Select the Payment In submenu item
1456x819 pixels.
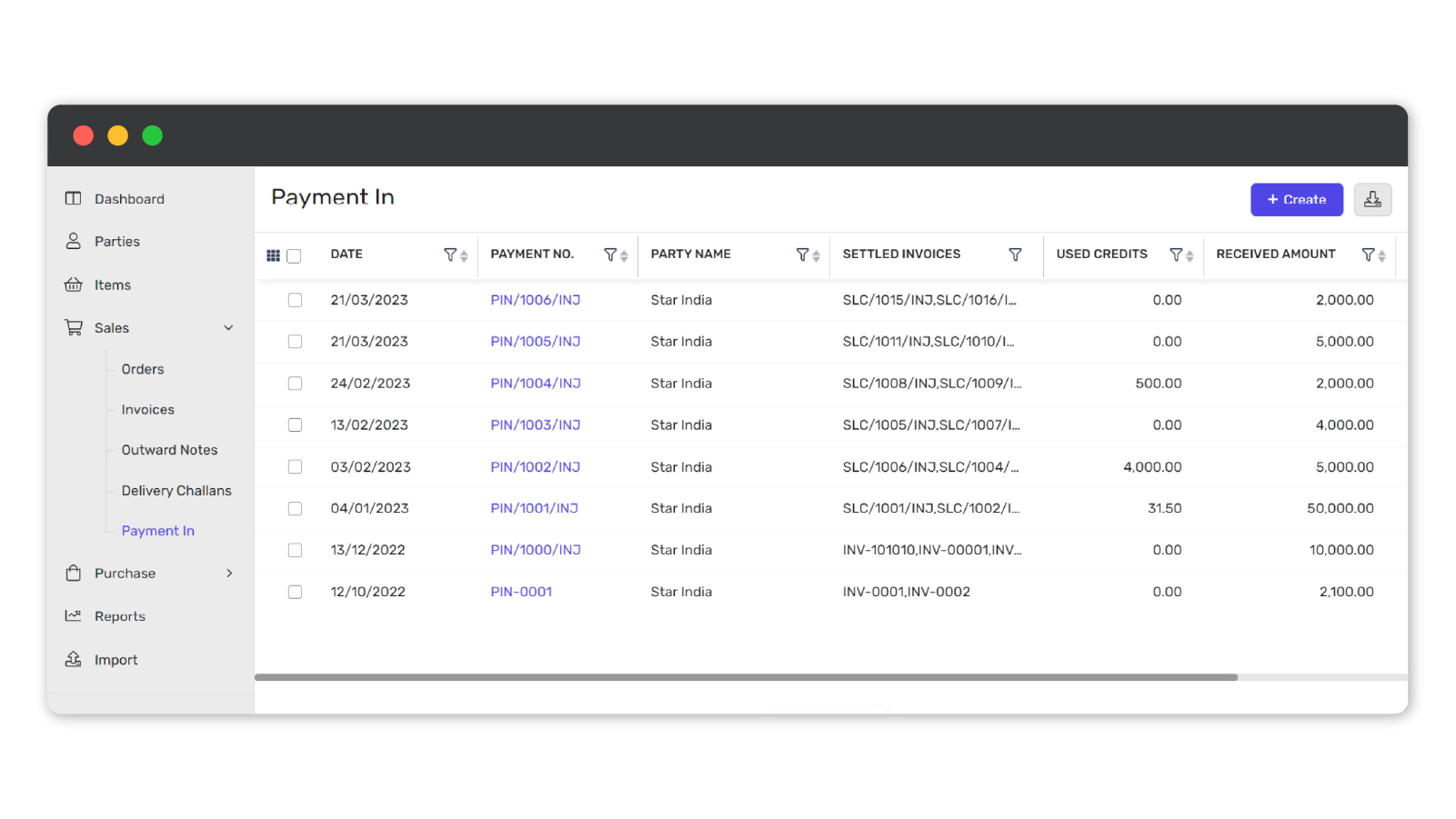click(x=158, y=531)
